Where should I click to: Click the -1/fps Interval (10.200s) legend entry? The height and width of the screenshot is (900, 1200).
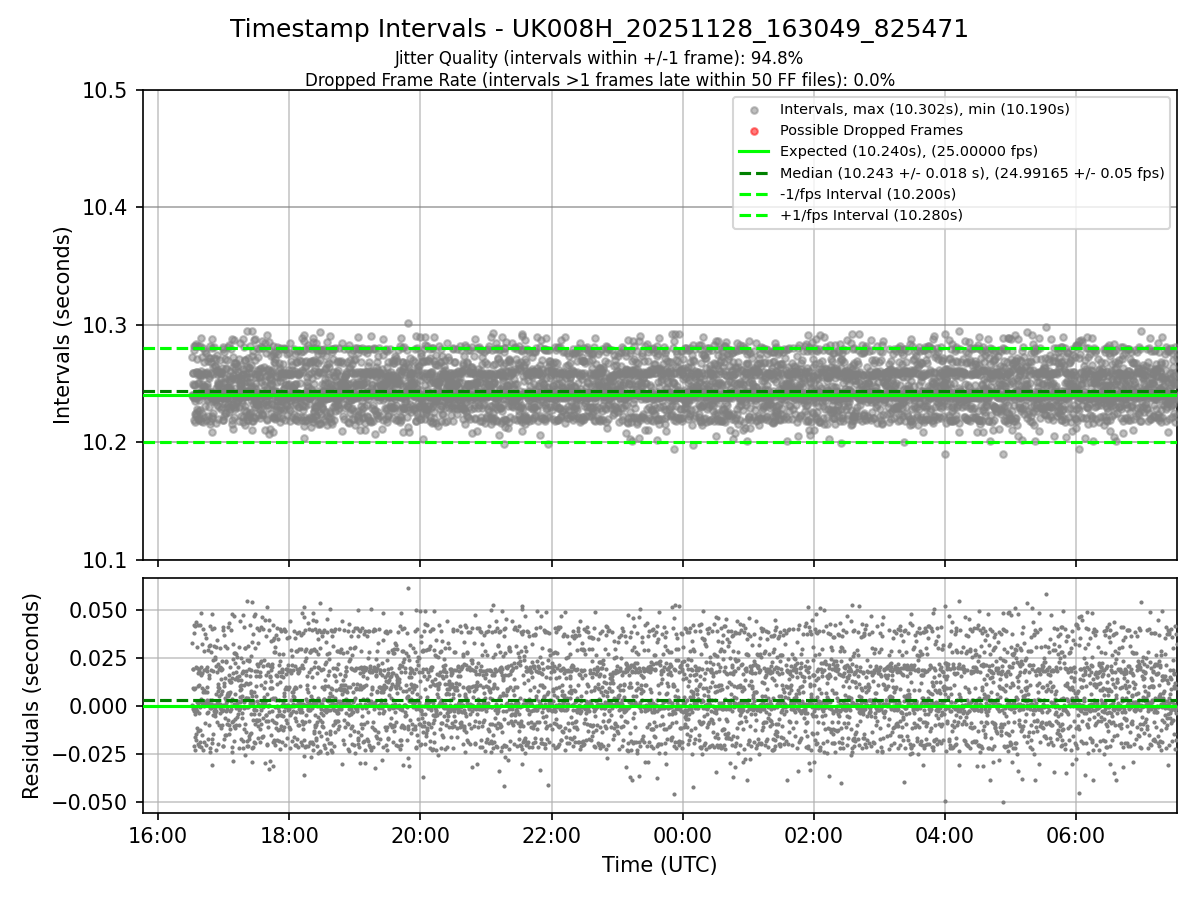(x=867, y=194)
